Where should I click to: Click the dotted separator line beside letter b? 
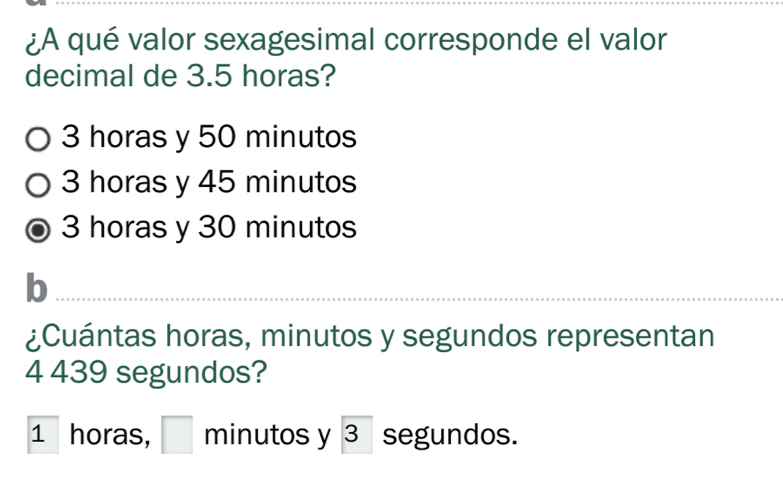(x=419, y=300)
